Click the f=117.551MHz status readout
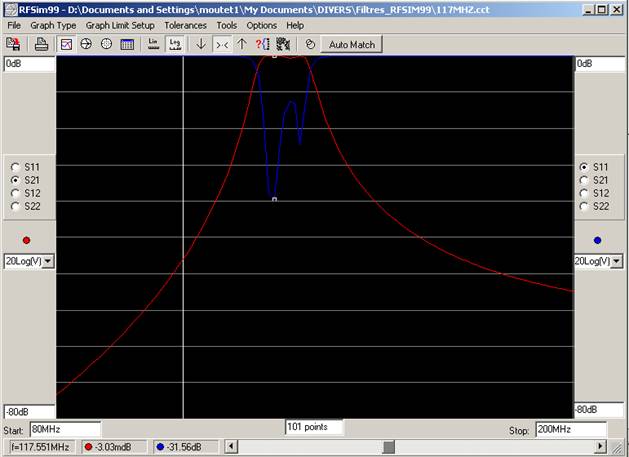629x457 pixels. pyautogui.click(x=40, y=447)
